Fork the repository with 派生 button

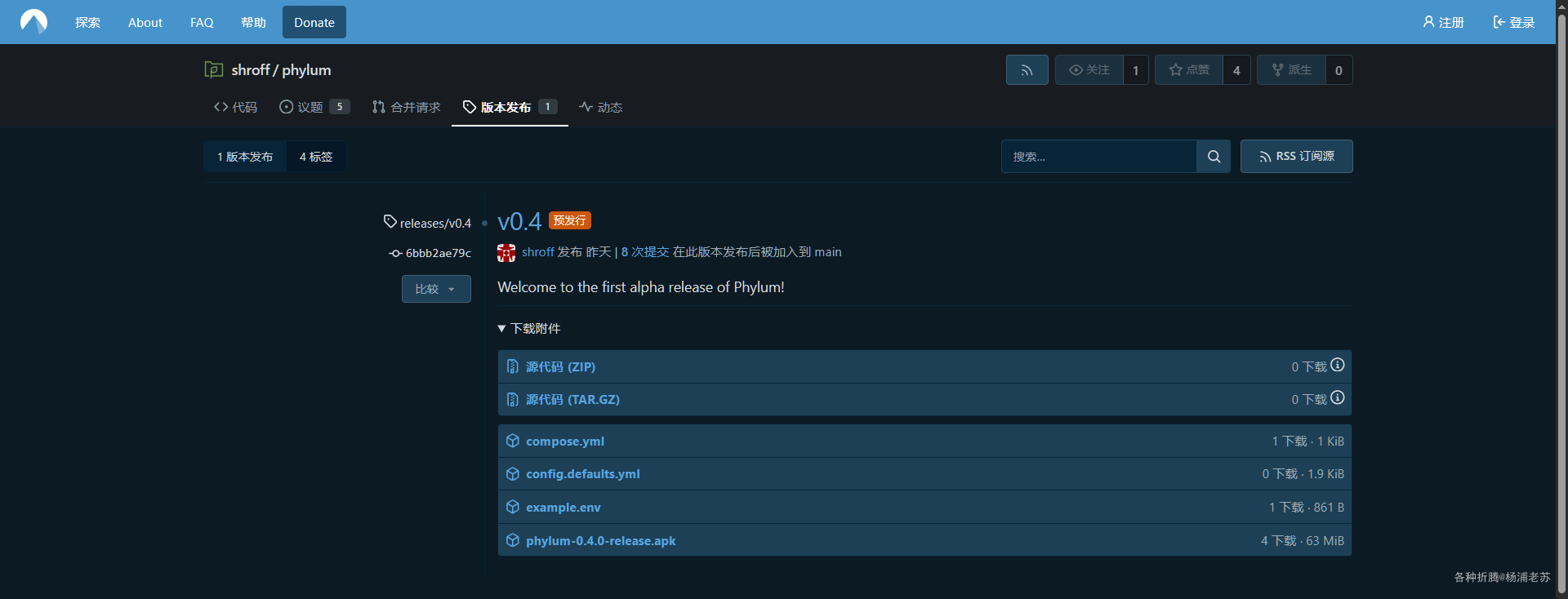click(x=1291, y=70)
